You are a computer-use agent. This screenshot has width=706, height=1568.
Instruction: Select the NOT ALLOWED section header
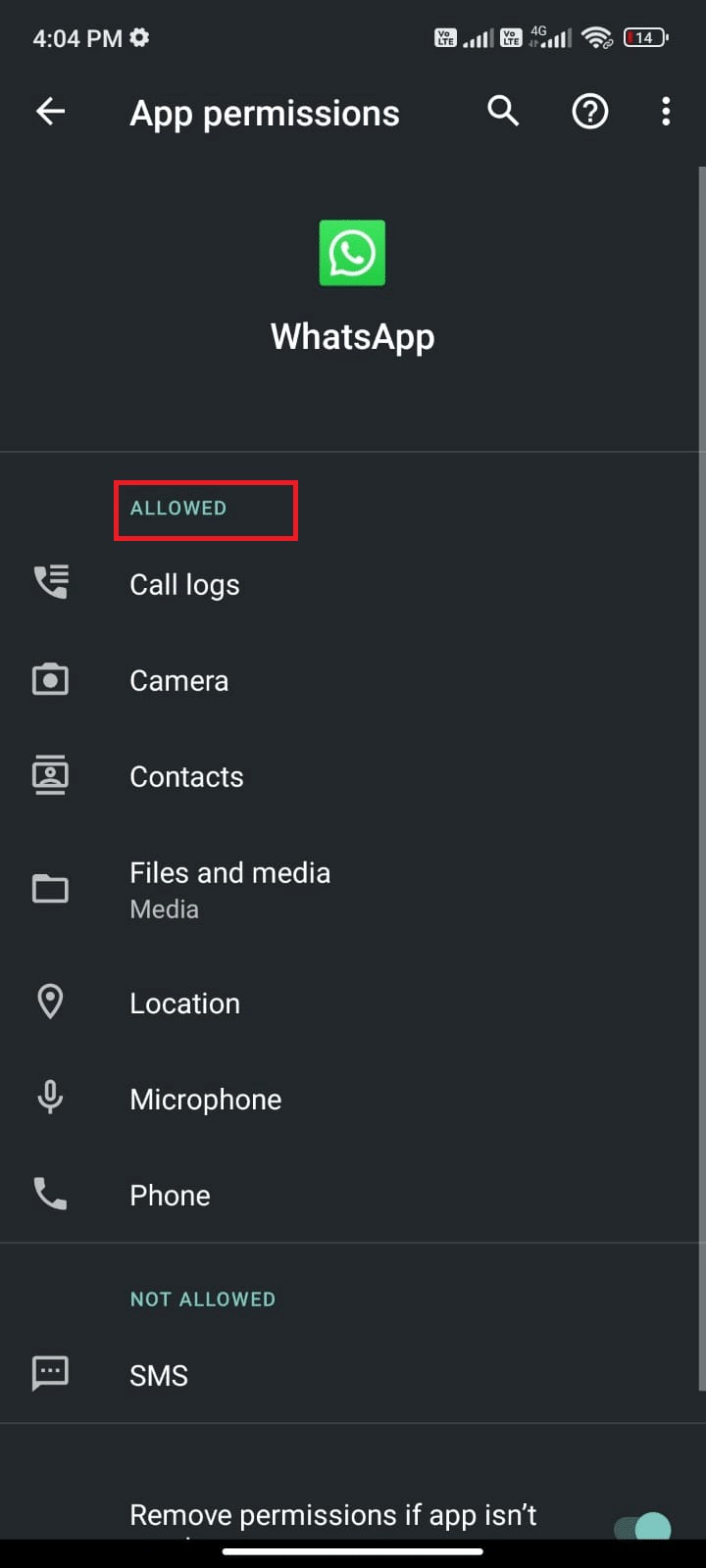point(202,1298)
